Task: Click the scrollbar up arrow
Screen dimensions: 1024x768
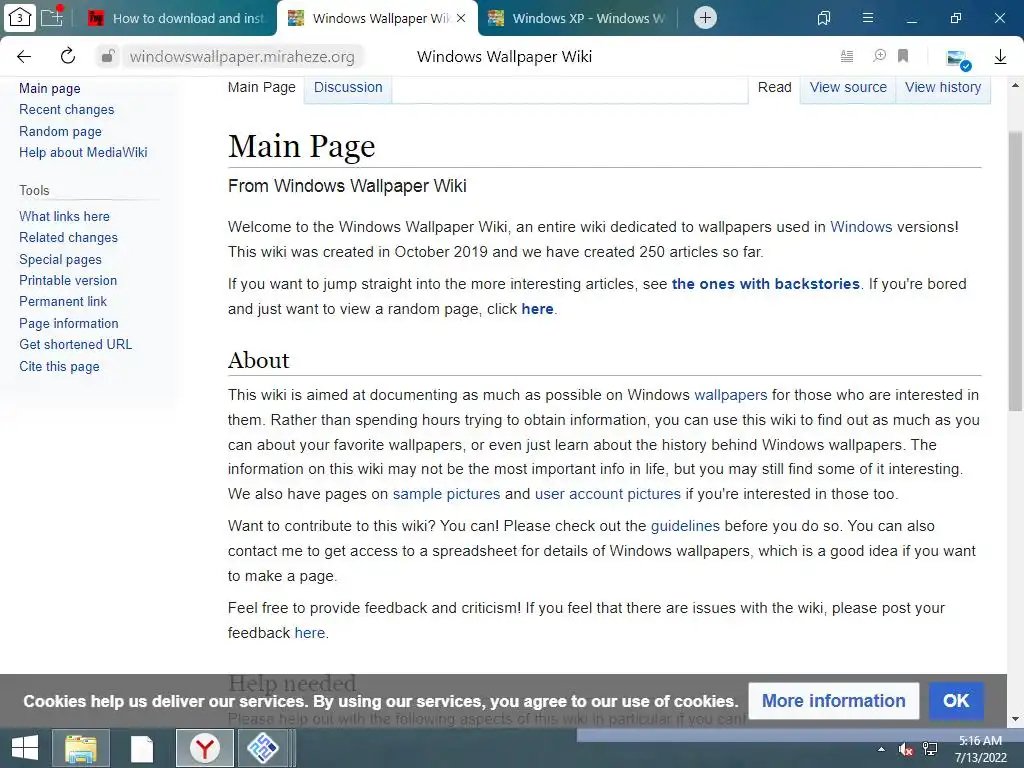Action: (x=1015, y=86)
